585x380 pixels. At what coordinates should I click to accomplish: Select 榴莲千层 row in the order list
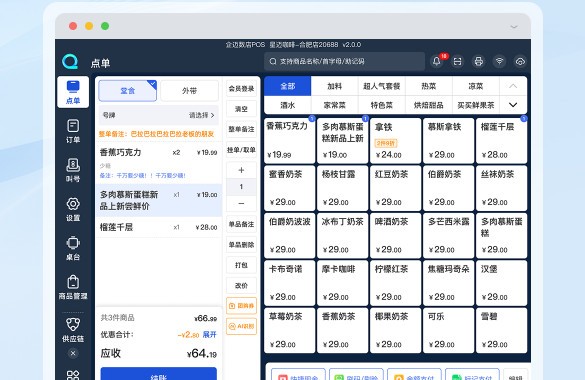[x=159, y=227]
